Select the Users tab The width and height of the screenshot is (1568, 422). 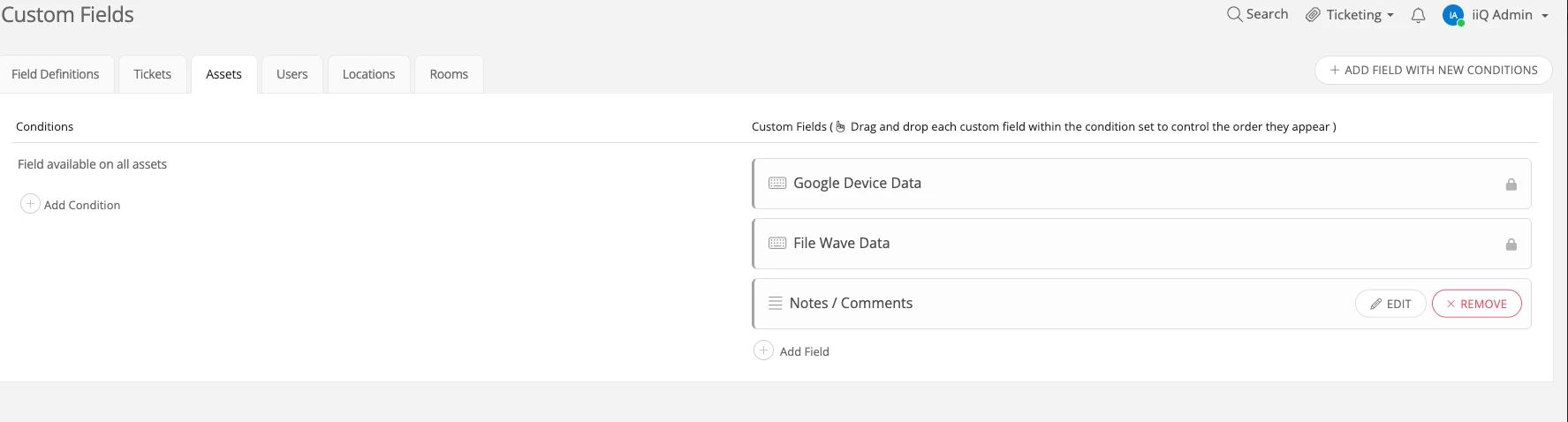[x=292, y=74]
